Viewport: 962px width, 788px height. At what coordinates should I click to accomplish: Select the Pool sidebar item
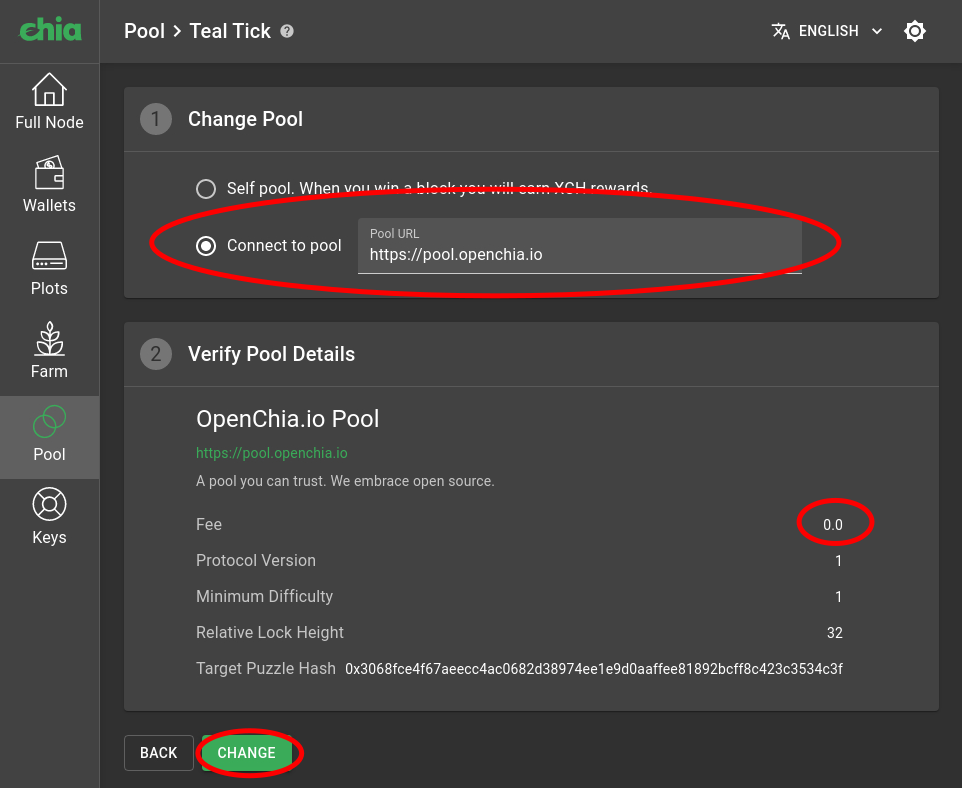49,437
